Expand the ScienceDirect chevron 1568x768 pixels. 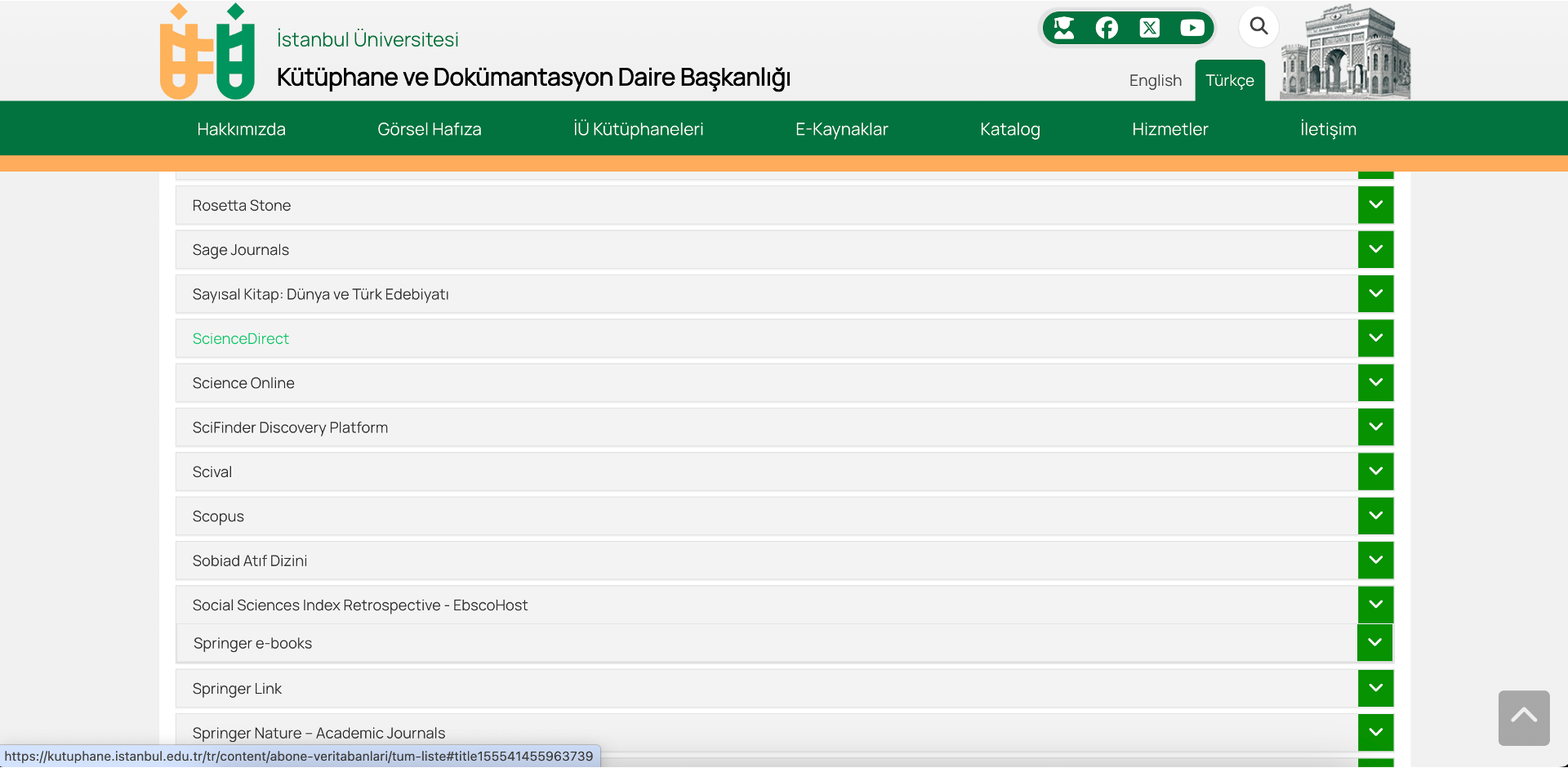tap(1375, 338)
